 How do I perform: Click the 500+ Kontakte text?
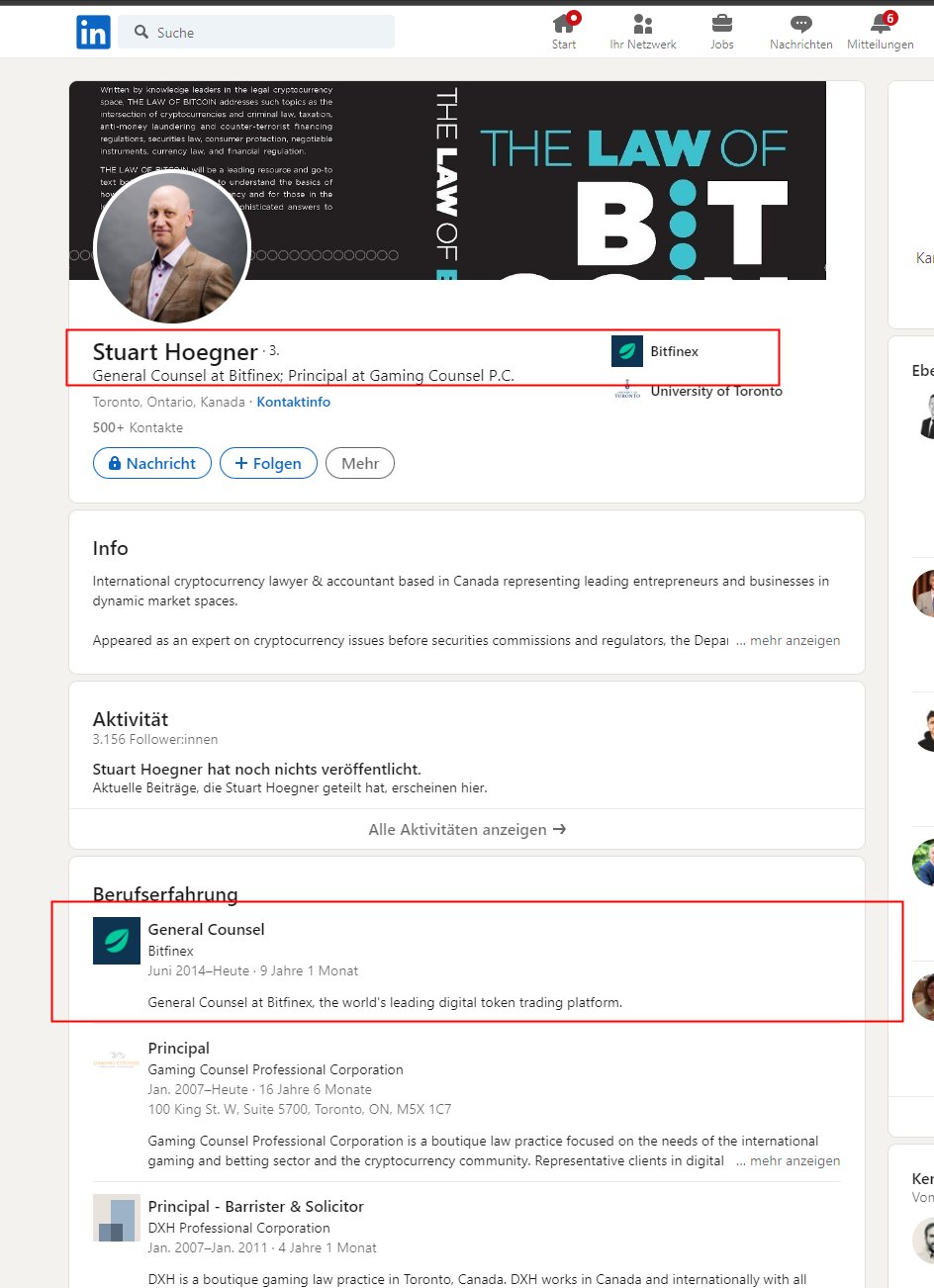[x=138, y=427]
